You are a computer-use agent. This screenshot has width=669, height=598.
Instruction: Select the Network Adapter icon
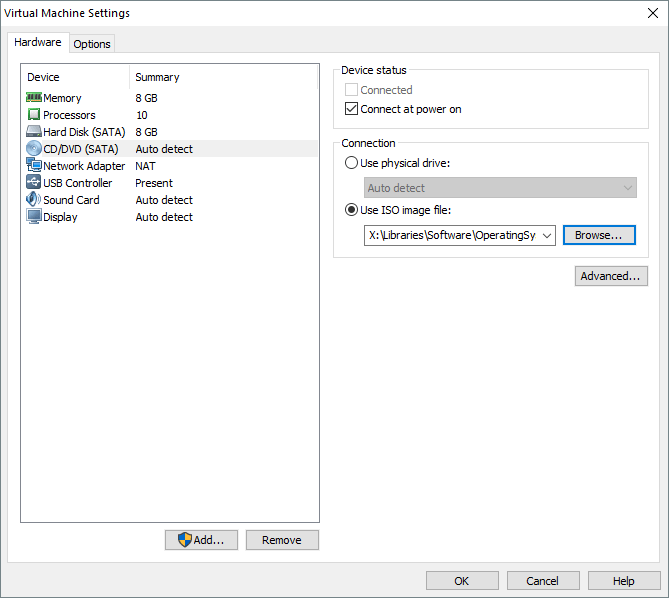33,166
